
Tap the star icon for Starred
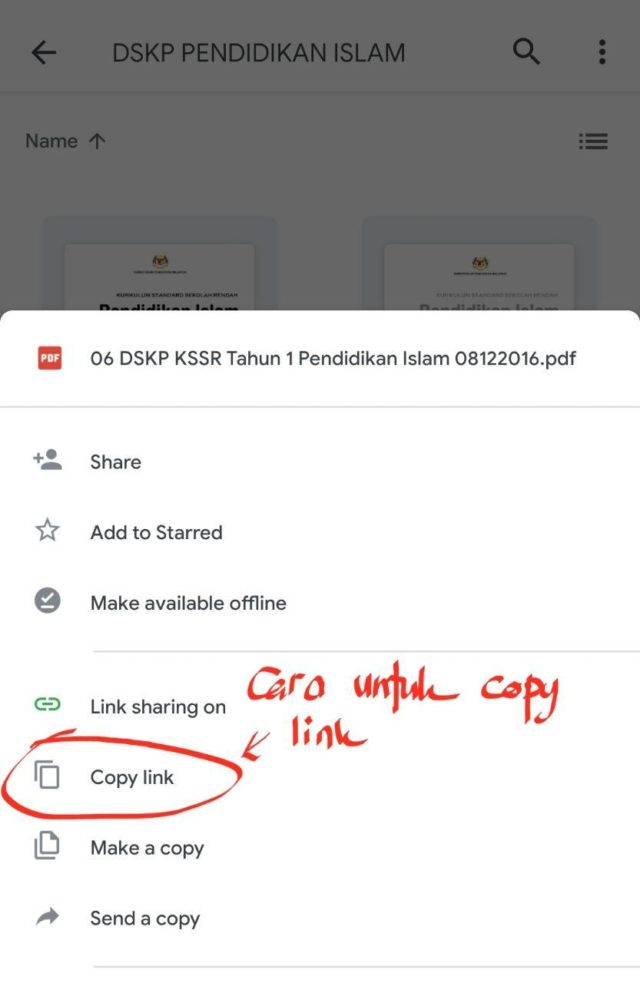[48, 531]
